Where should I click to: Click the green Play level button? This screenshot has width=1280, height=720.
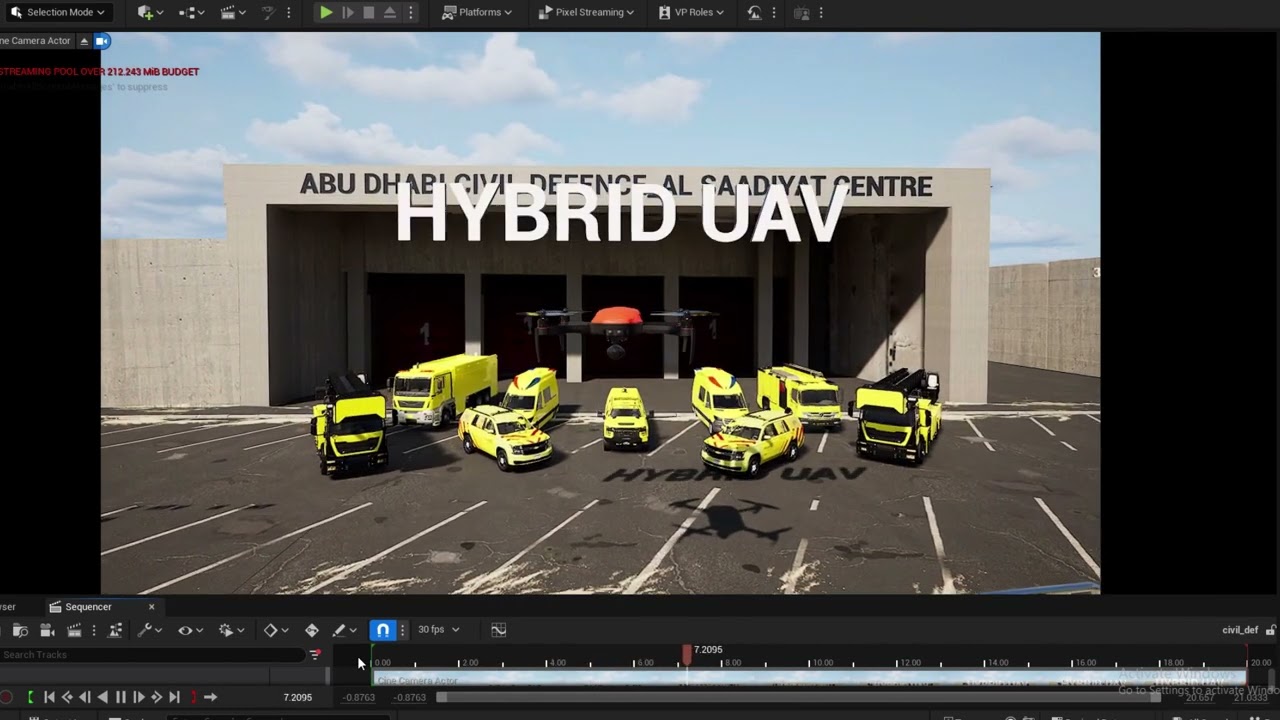(x=326, y=12)
